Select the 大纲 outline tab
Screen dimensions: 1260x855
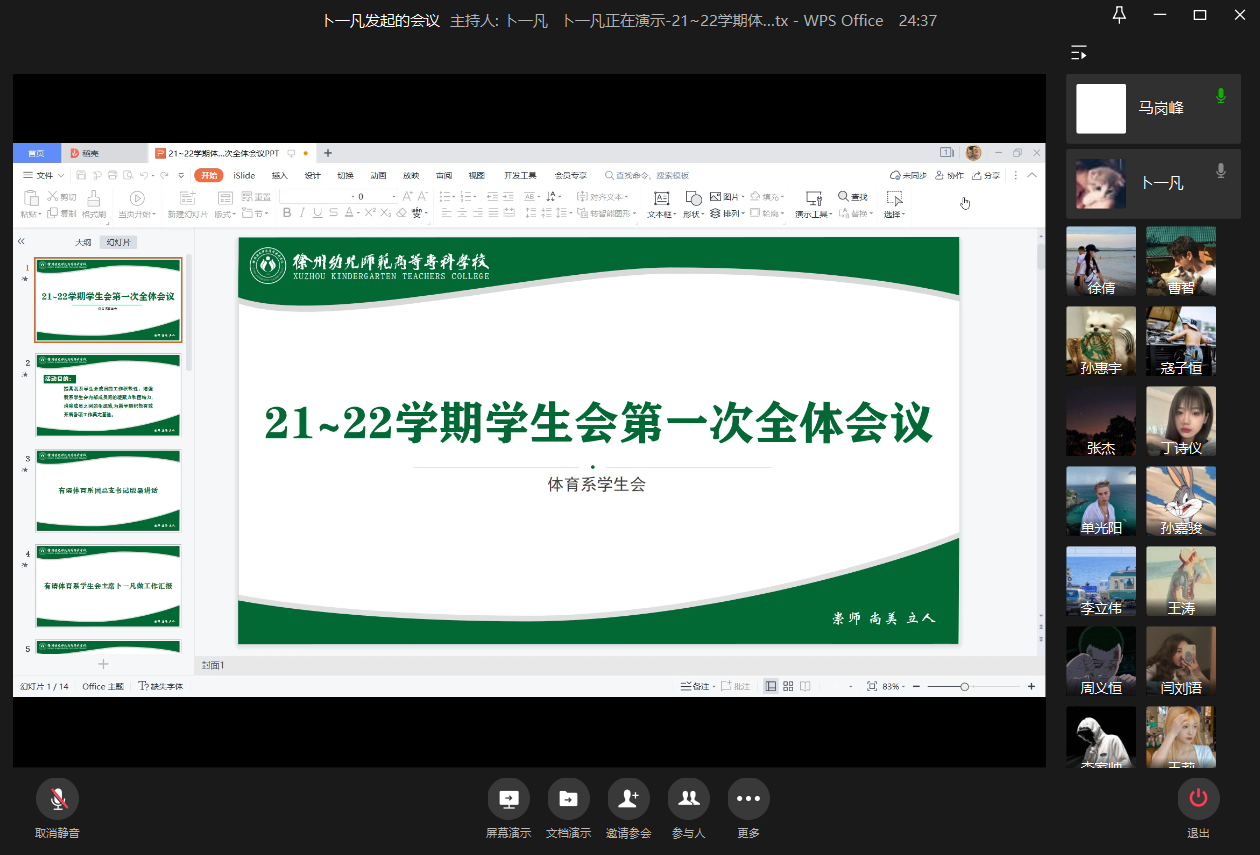(x=83, y=242)
